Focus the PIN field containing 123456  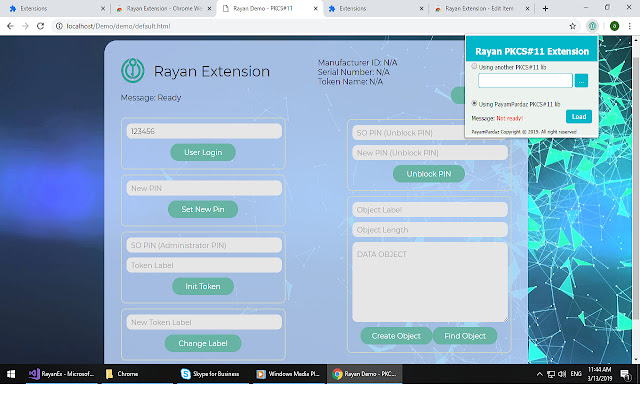(204, 131)
